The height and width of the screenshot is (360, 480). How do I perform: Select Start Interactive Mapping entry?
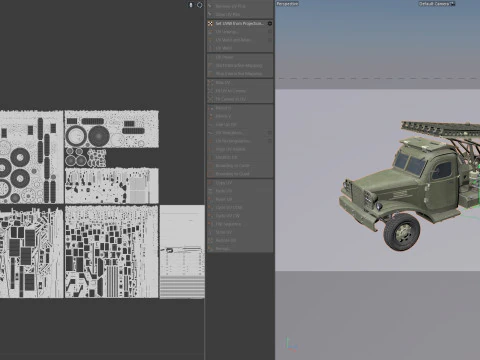pos(239,66)
